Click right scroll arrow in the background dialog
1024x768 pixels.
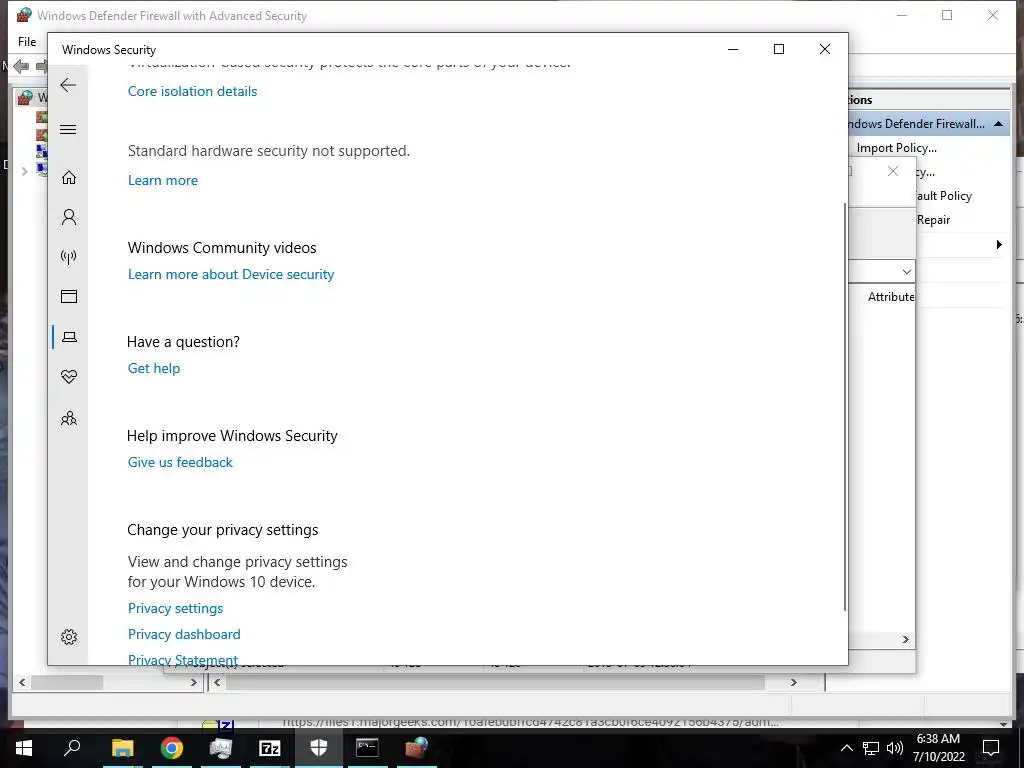click(x=905, y=639)
